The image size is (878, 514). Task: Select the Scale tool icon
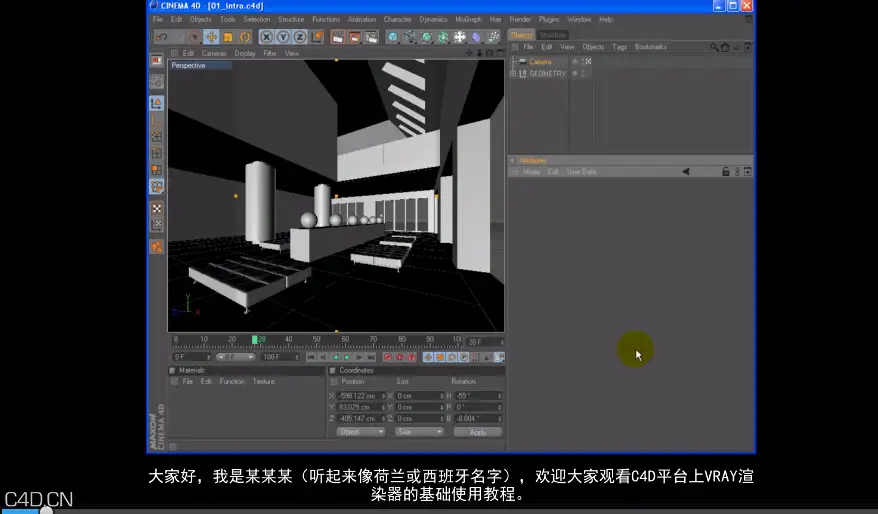point(228,38)
